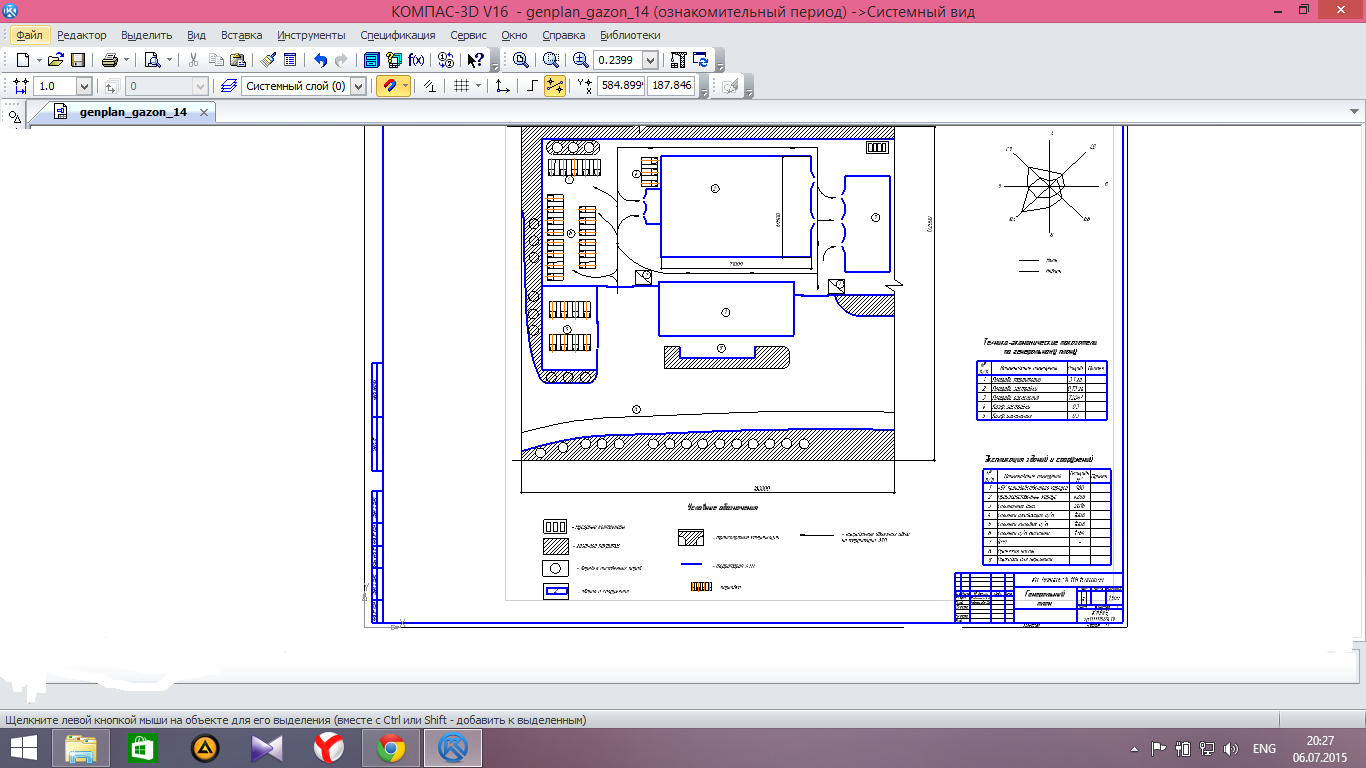Click the What's This help cursor icon
The image size is (1366, 768).
(x=476, y=60)
